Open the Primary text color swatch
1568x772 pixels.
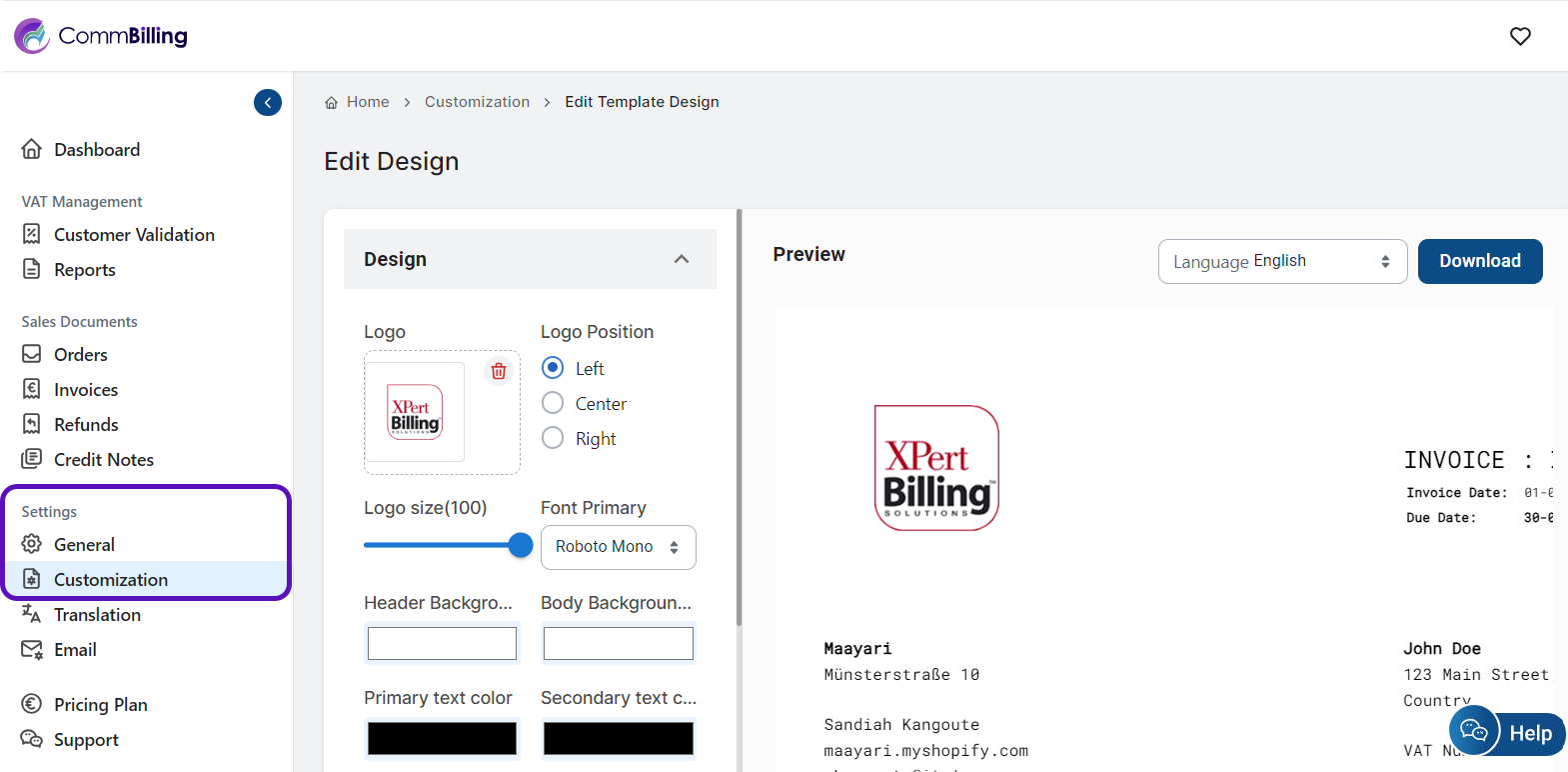(x=442, y=738)
